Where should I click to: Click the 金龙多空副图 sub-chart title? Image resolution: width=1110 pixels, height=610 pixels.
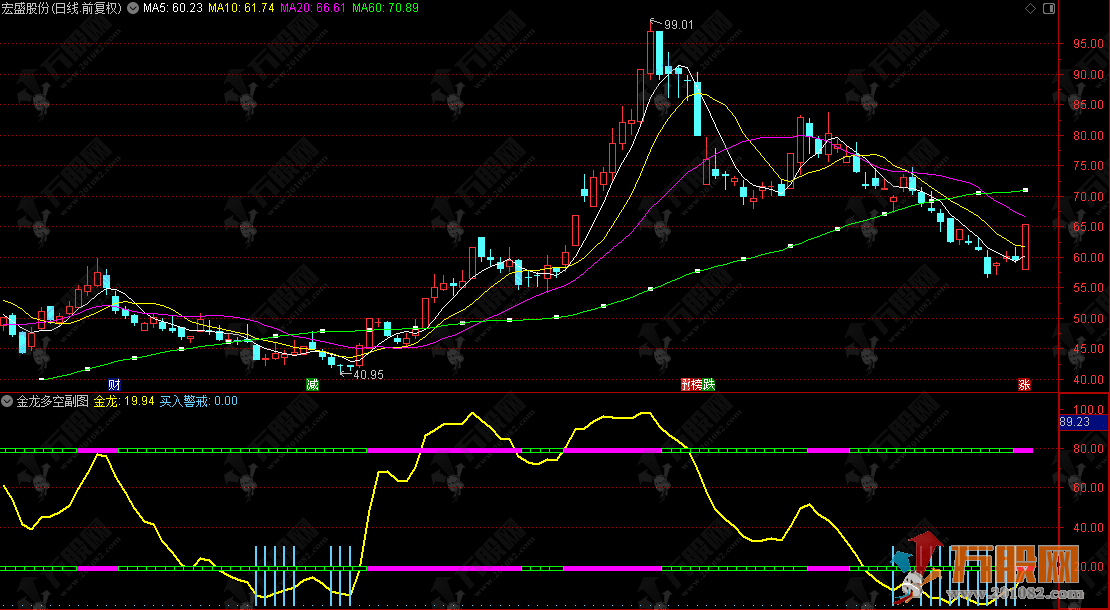coord(52,401)
